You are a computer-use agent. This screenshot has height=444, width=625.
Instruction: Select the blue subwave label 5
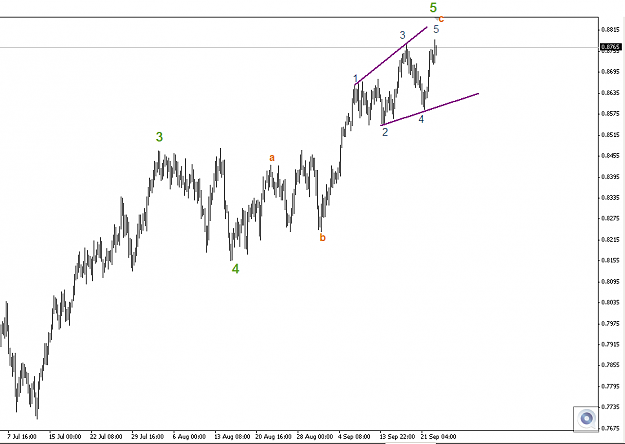436,29
